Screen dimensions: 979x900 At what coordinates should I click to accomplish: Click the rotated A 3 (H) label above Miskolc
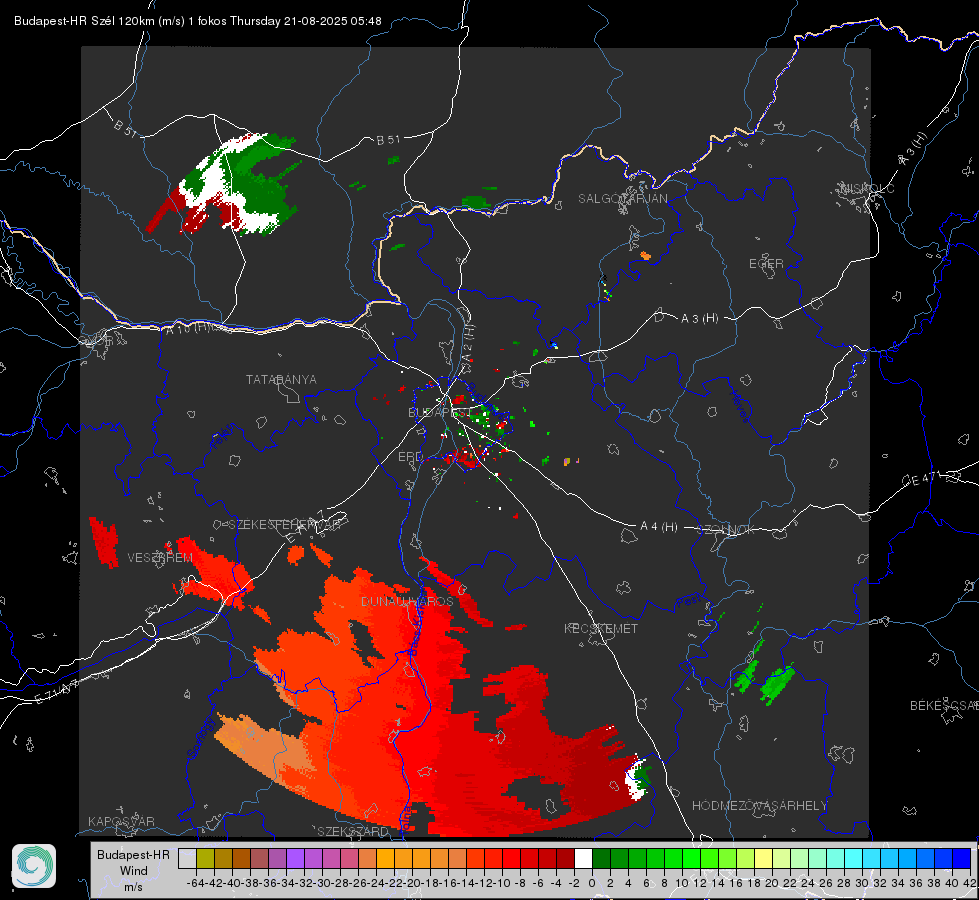912,150
